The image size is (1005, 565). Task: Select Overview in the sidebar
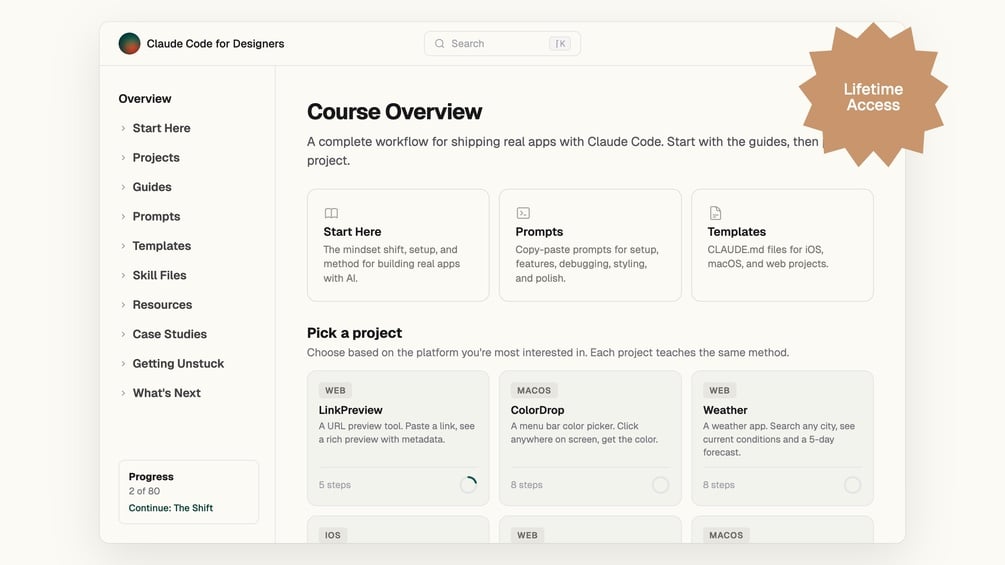pos(145,99)
